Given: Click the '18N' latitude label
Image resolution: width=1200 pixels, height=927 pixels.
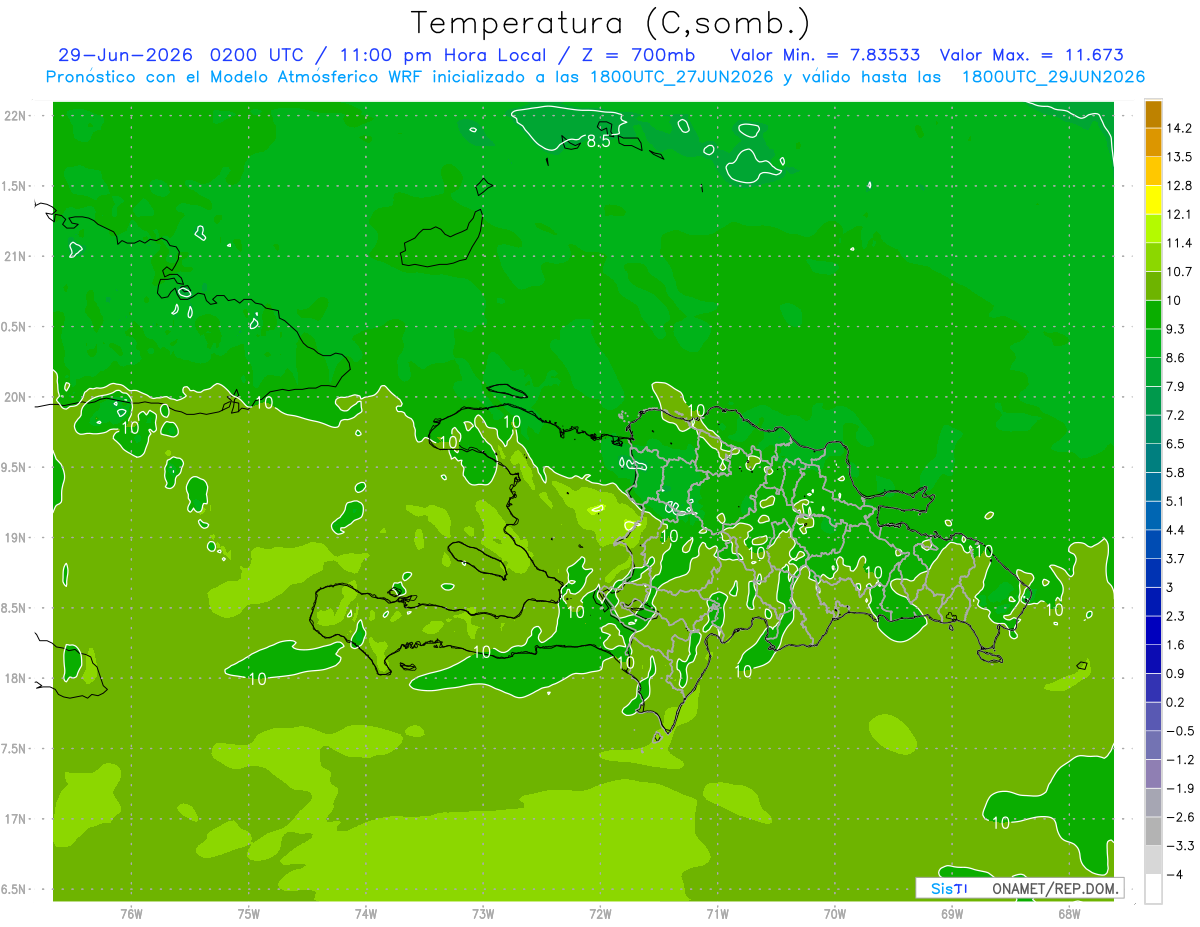Looking at the screenshot, I should coord(16,678).
